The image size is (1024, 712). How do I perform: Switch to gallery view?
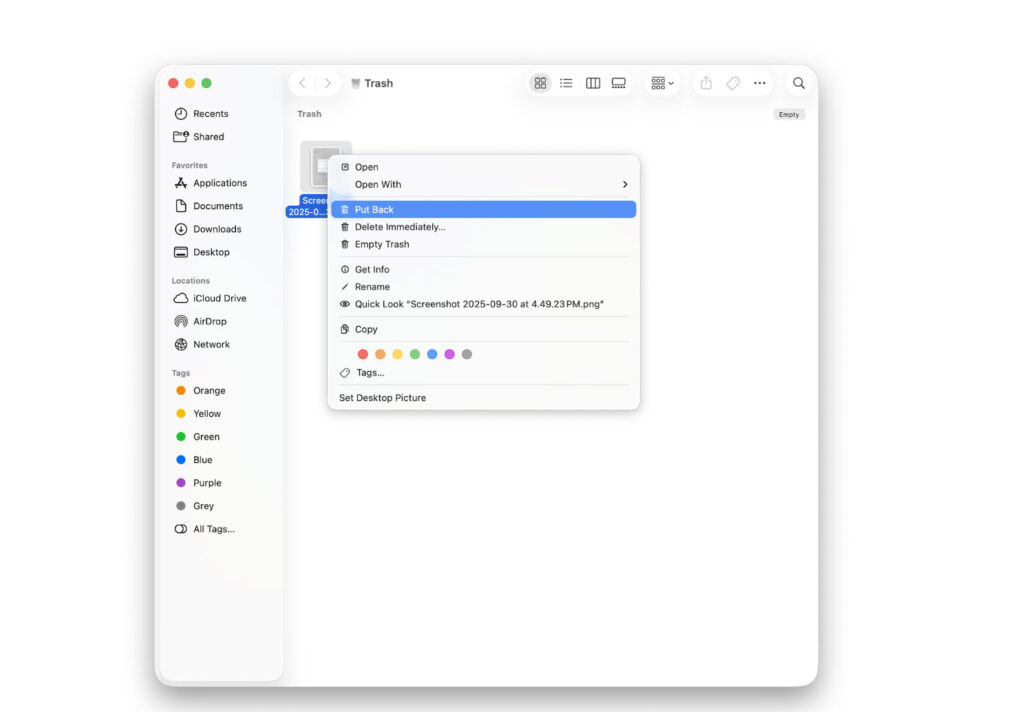click(619, 83)
